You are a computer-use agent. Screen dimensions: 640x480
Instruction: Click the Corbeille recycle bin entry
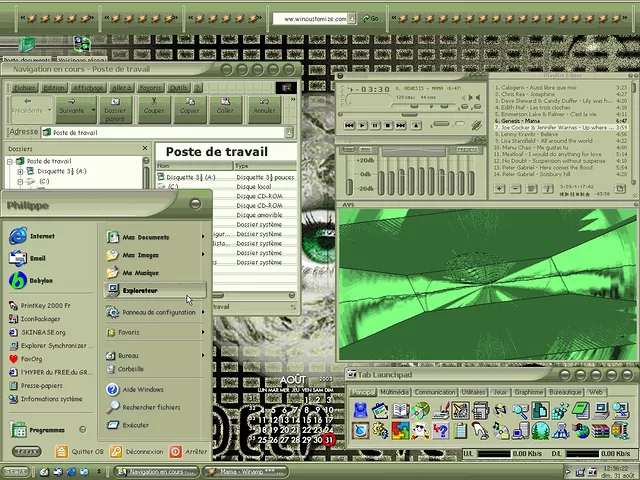(x=132, y=369)
